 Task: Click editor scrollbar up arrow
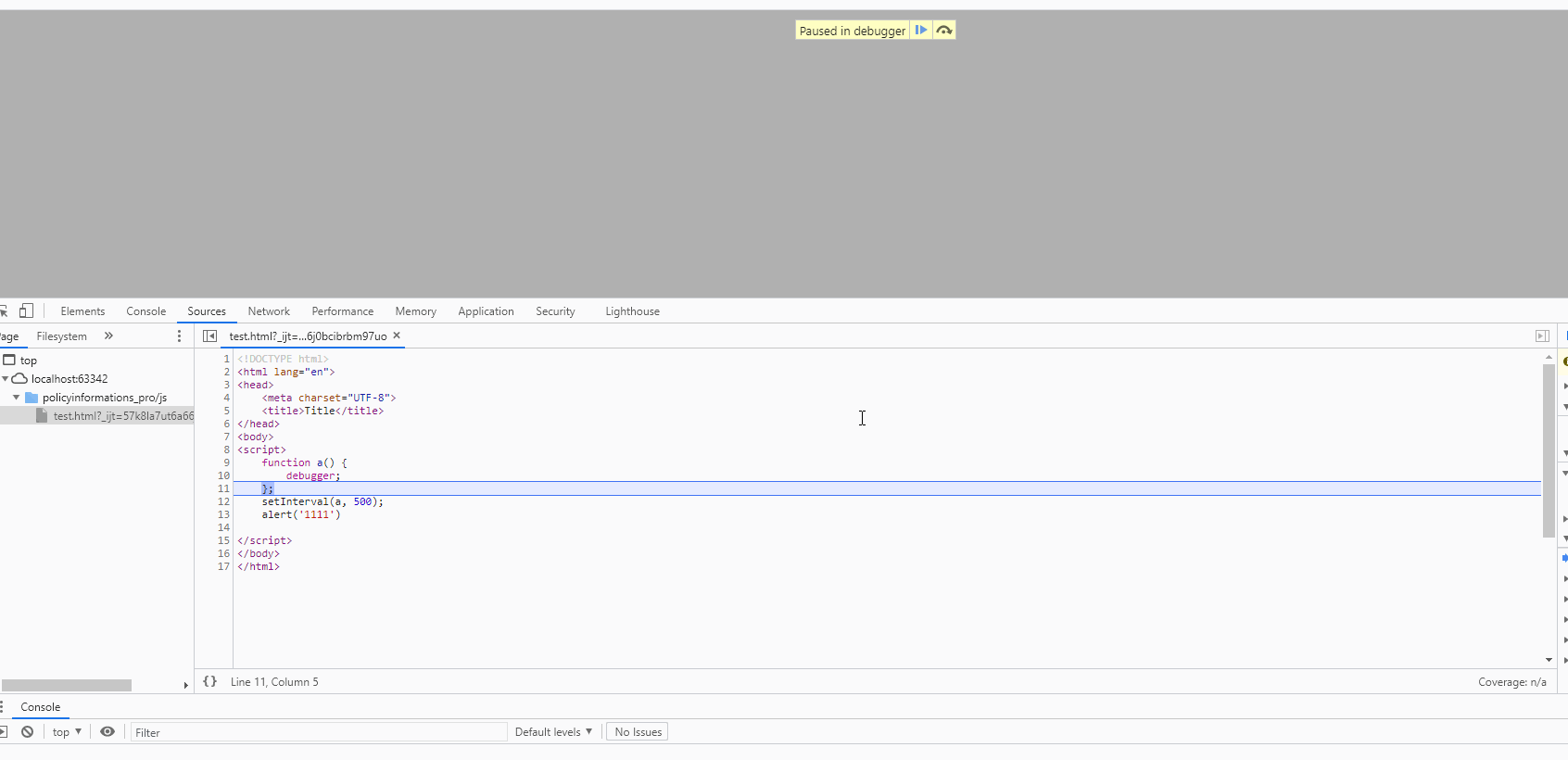pos(1549,357)
